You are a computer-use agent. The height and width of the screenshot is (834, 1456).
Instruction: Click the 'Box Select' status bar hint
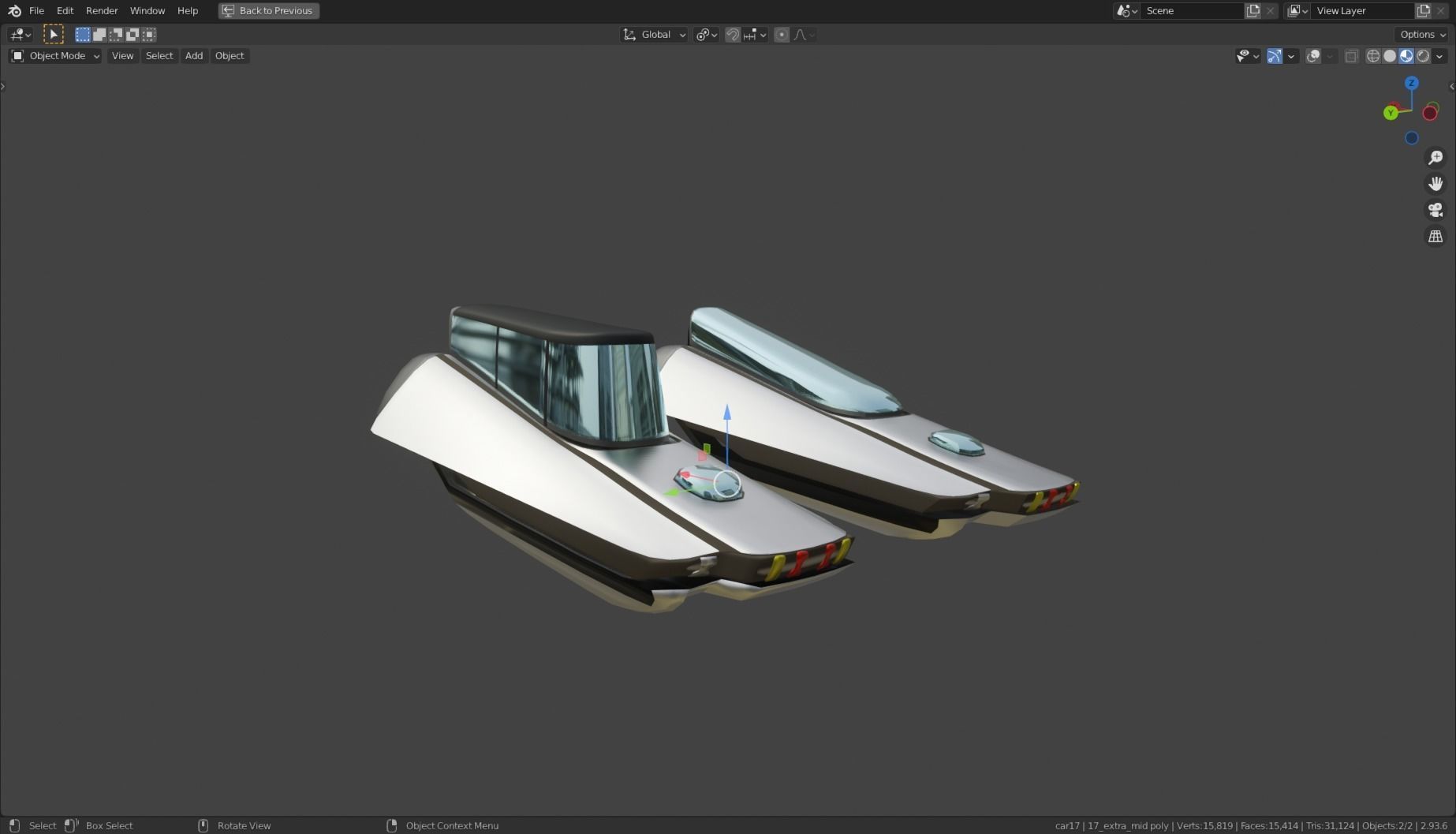[x=109, y=825]
